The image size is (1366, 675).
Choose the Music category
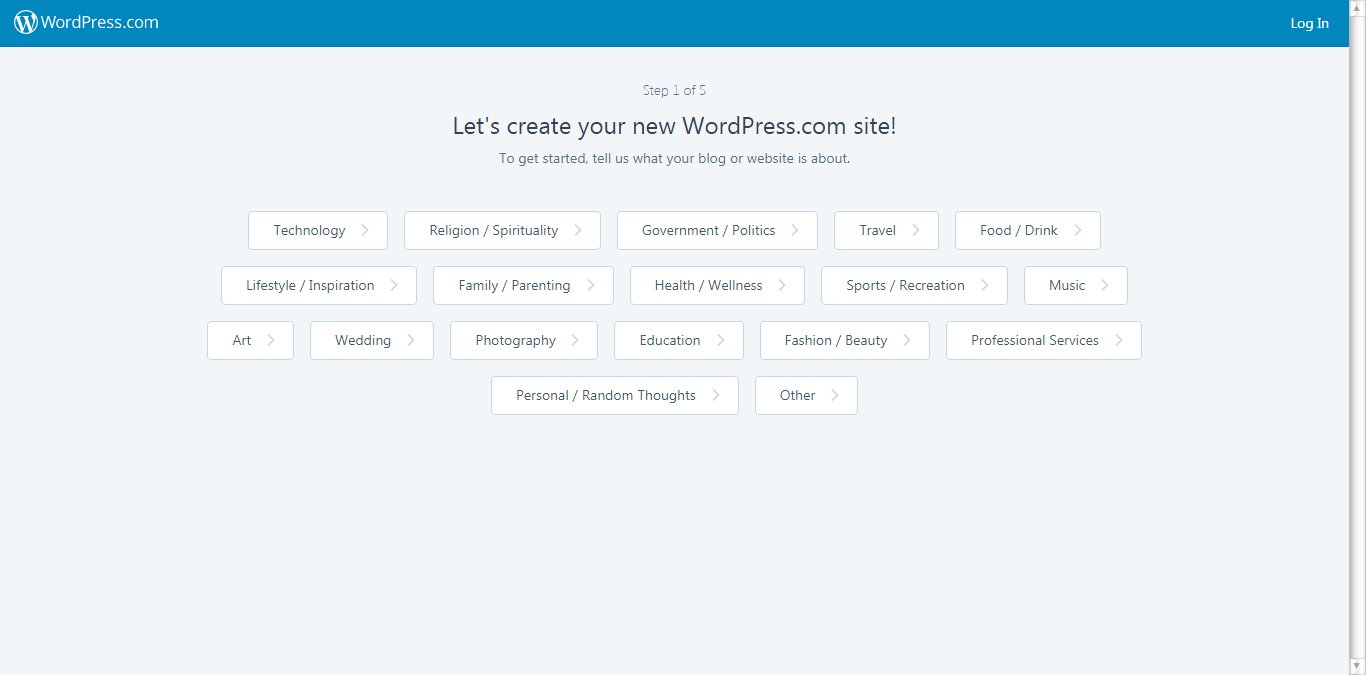pyautogui.click(x=1076, y=285)
